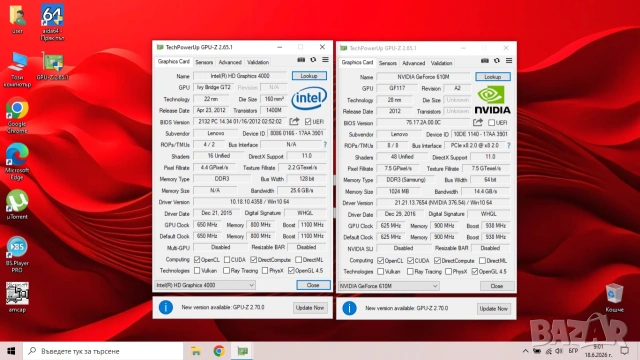
Task: Expand the NVIDIA GeForce 610M GPU selector
Action: point(389,286)
